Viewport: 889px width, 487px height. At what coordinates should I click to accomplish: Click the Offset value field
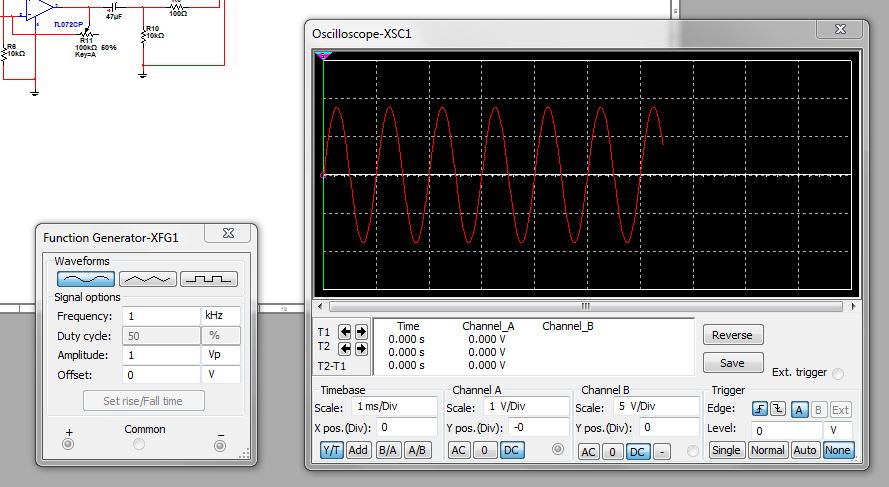[161, 375]
